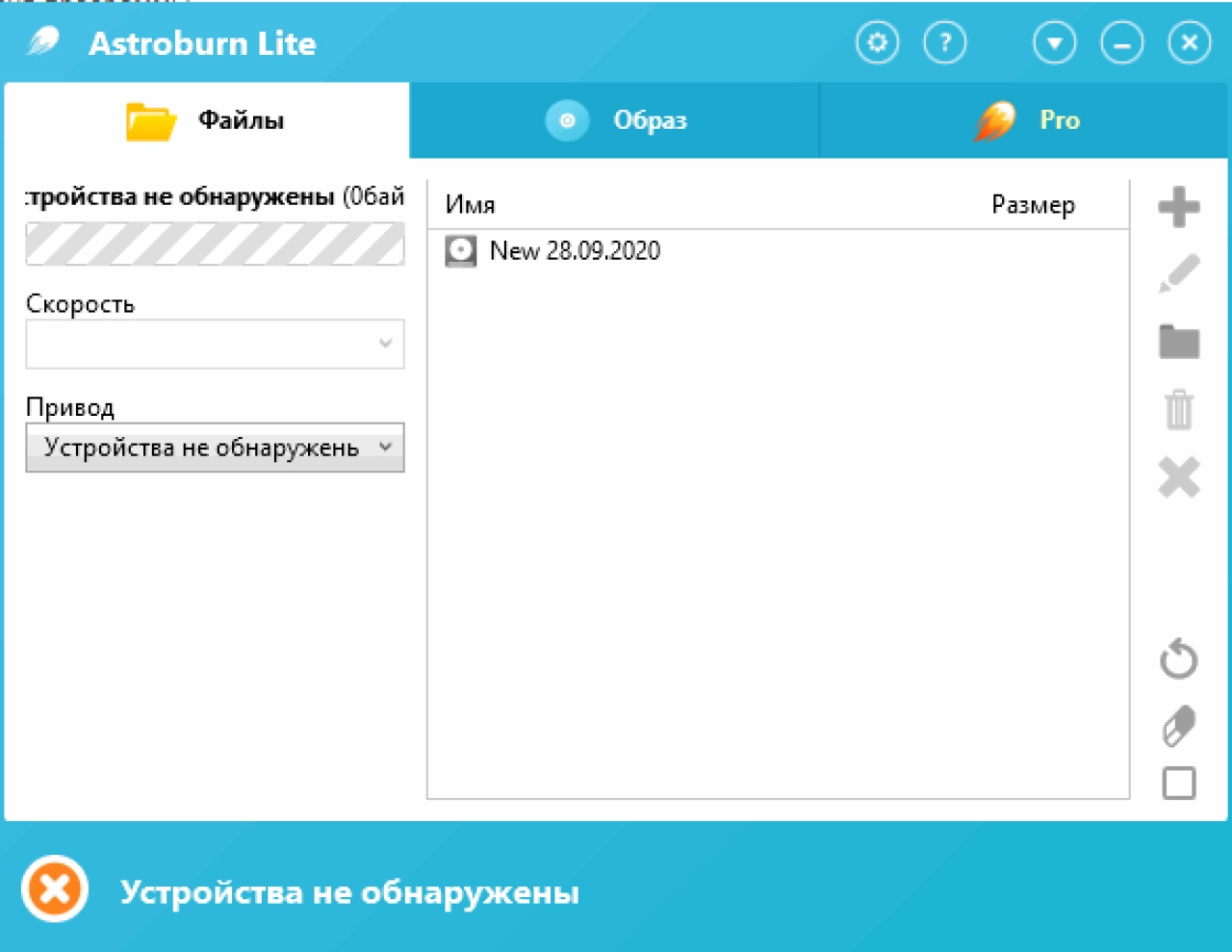Viewport: 1232px width, 952px height.
Task: Click the pencil rename icon
Action: coord(1179,273)
